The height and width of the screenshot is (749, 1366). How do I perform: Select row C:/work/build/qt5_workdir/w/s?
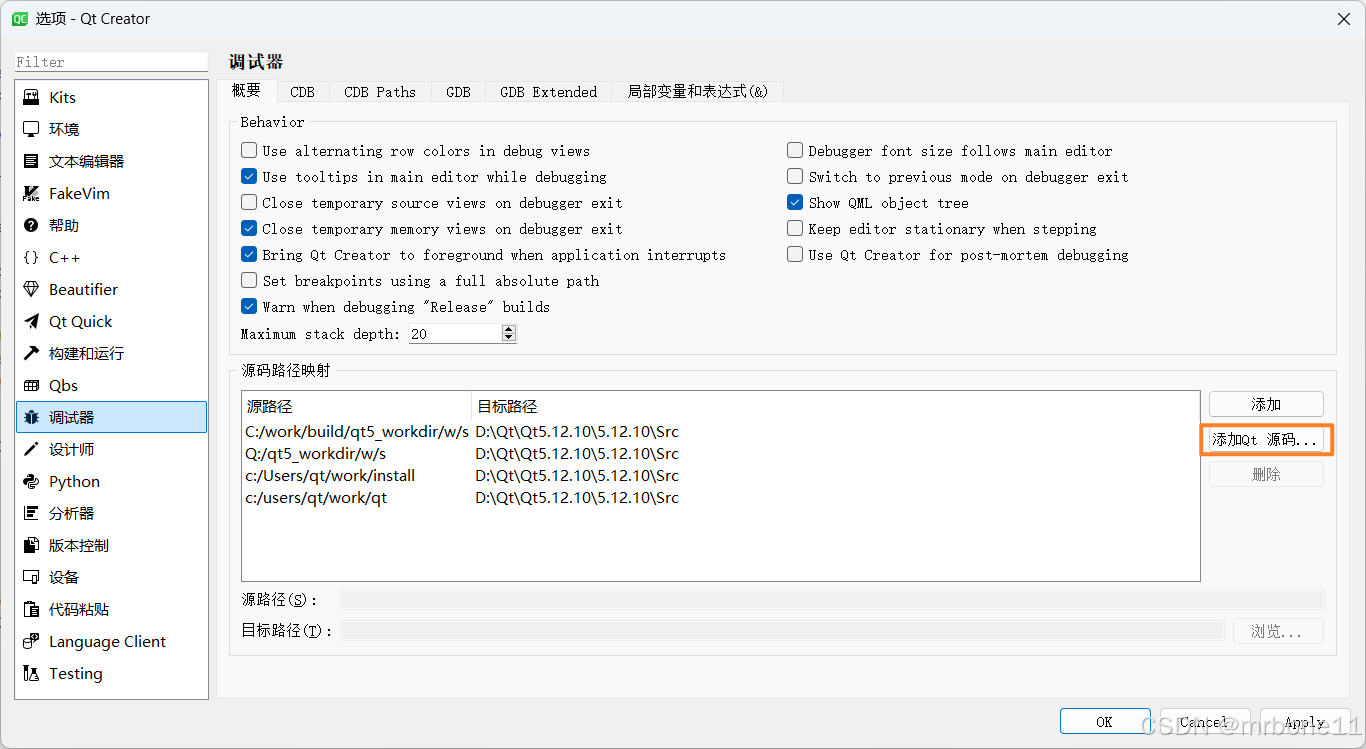point(720,432)
